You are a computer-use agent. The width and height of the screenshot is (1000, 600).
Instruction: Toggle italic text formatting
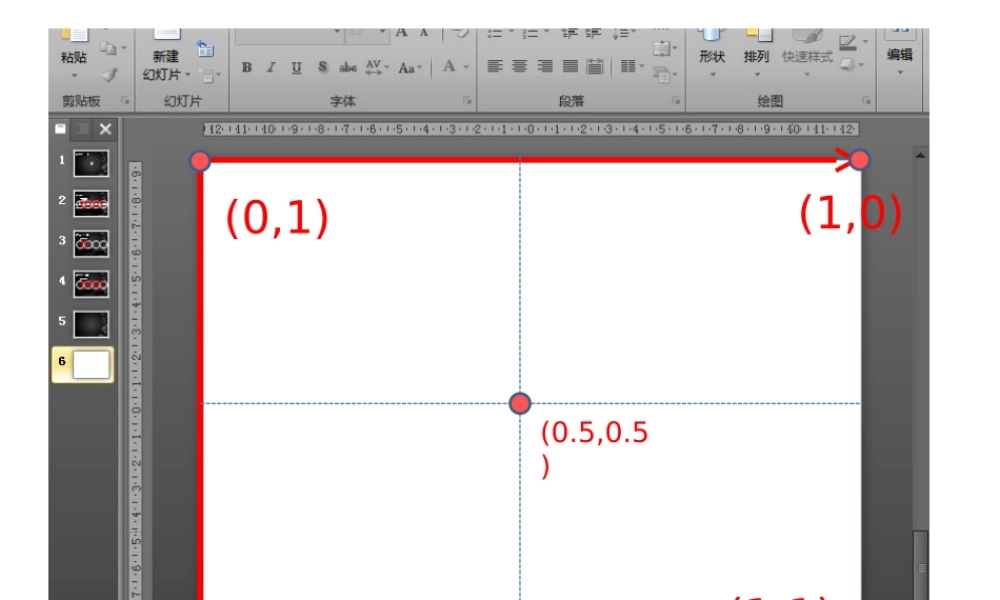270,68
